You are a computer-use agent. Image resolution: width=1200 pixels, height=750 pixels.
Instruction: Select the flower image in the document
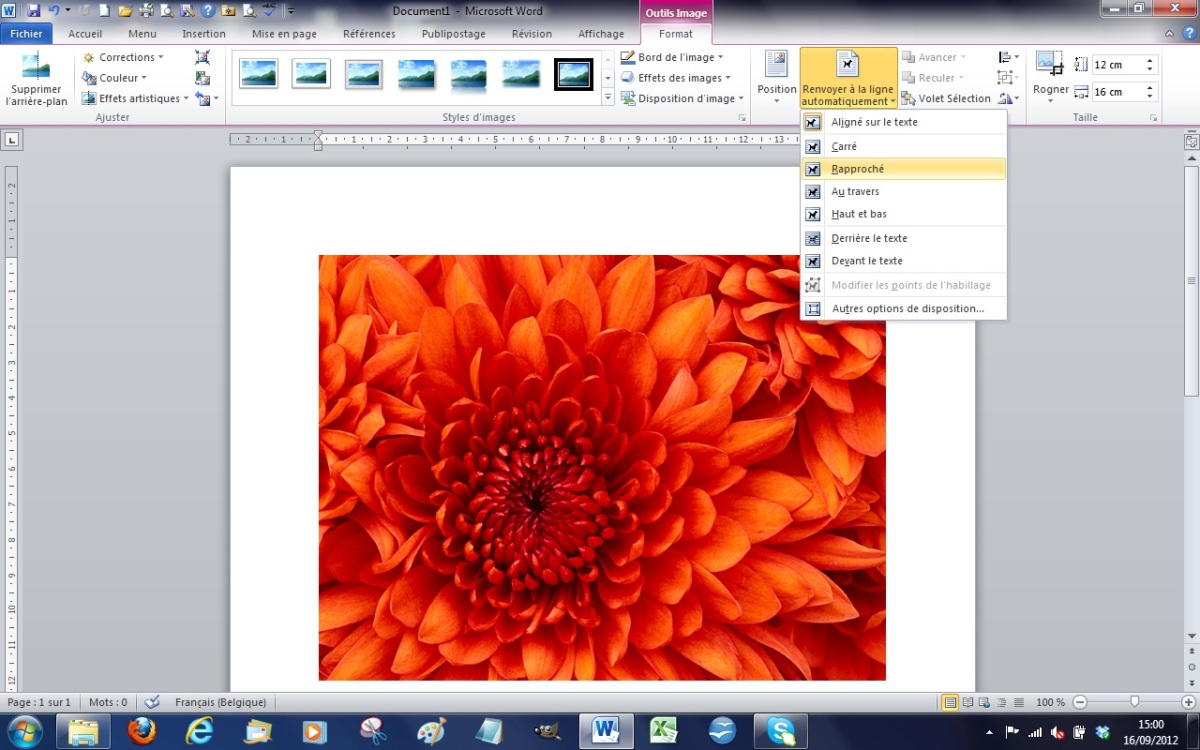coord(602,467)
